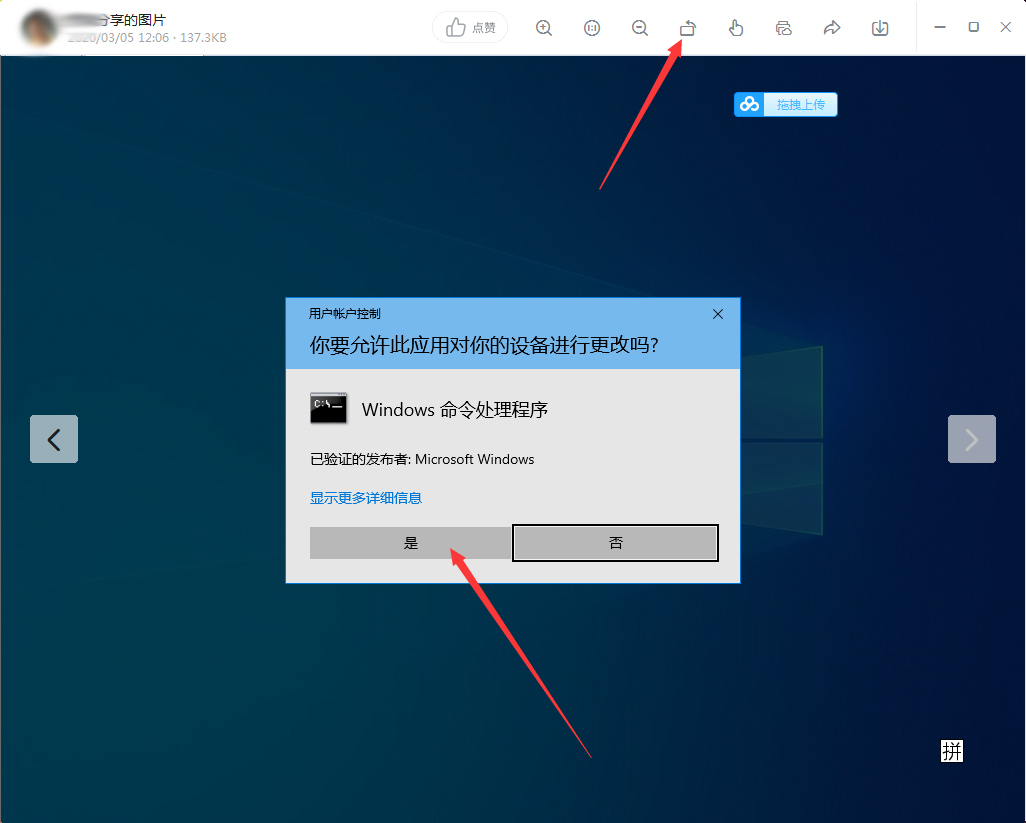The height and width of the screenshot is (823, 1026).
Task: Select the hand pointer tool
Action: pos(735,28)
